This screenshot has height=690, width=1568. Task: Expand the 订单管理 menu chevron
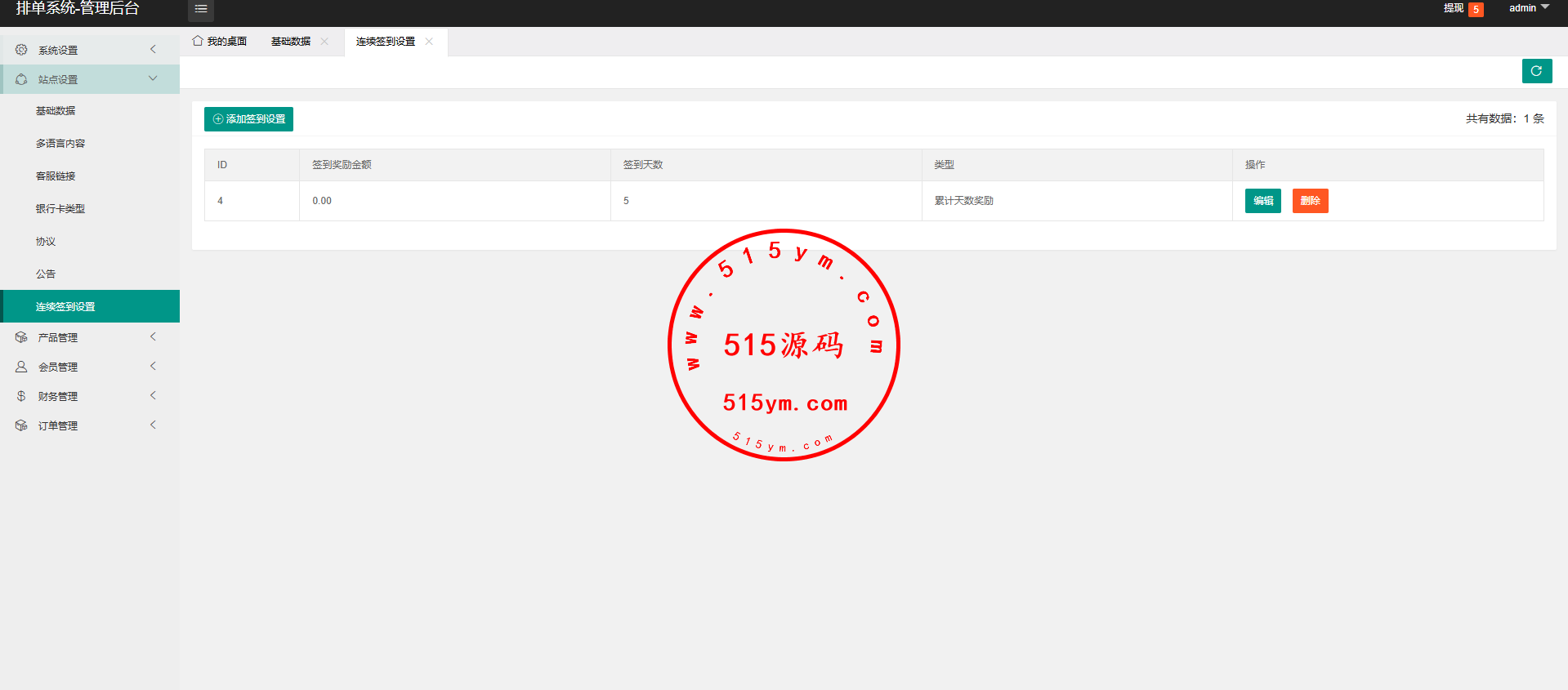[153, 425]
